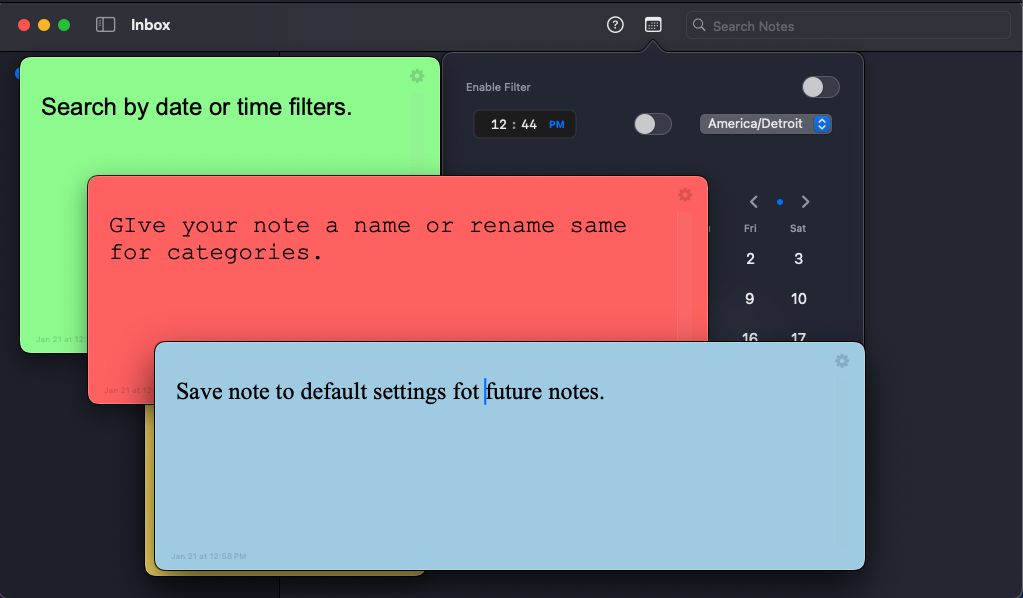Open the Inbox header item
1023x598 pixels.
pos(150,25)
